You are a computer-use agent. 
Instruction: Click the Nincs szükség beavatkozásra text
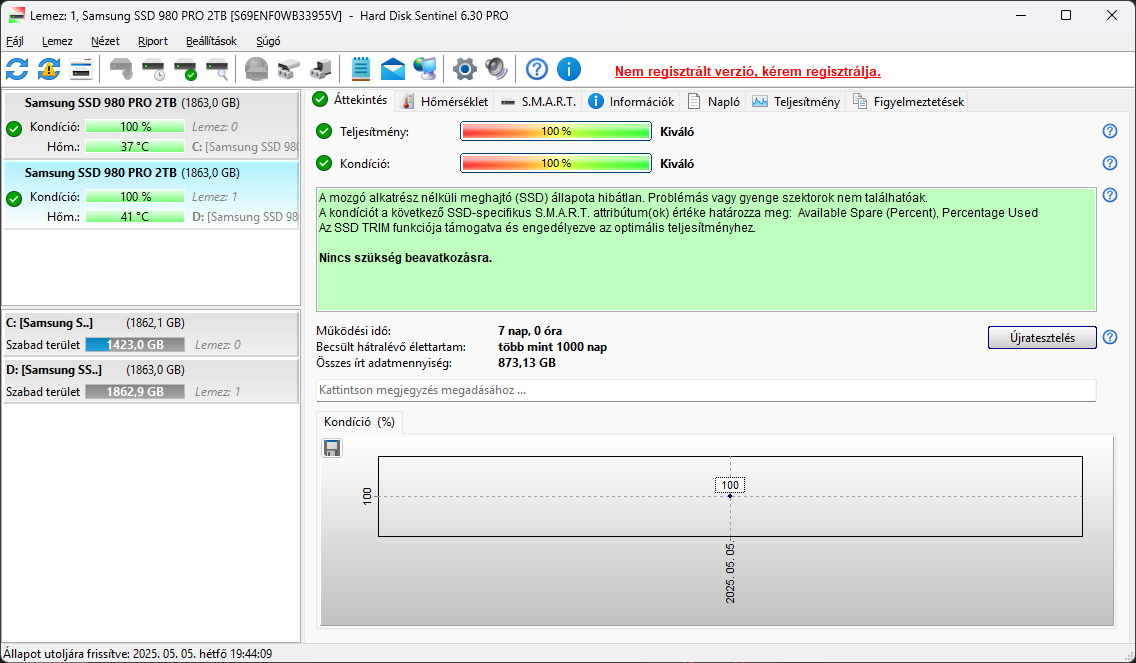click(405, 258)
